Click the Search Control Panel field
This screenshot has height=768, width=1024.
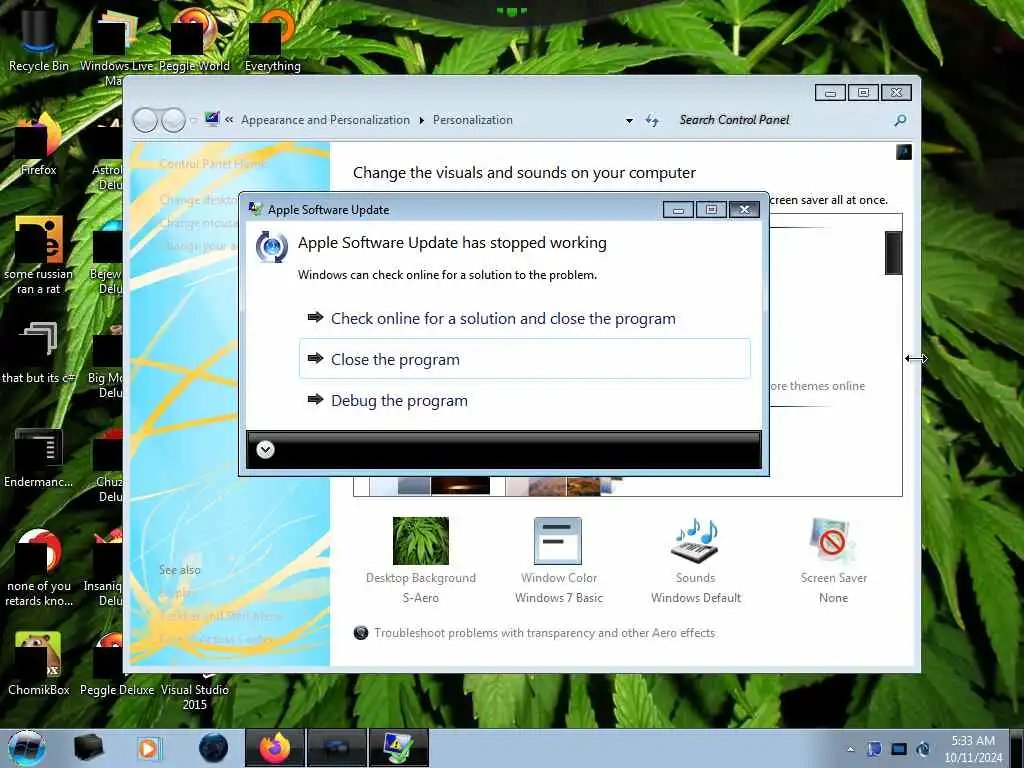click(x=782, y=120)
